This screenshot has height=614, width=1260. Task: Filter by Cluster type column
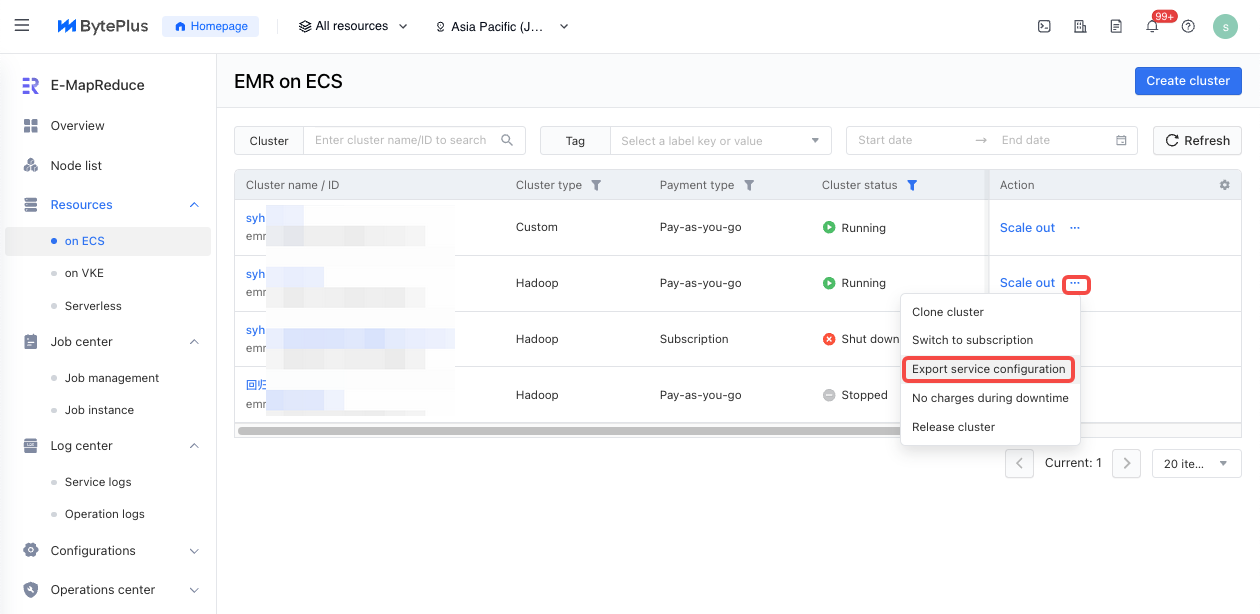coord(597,185)
